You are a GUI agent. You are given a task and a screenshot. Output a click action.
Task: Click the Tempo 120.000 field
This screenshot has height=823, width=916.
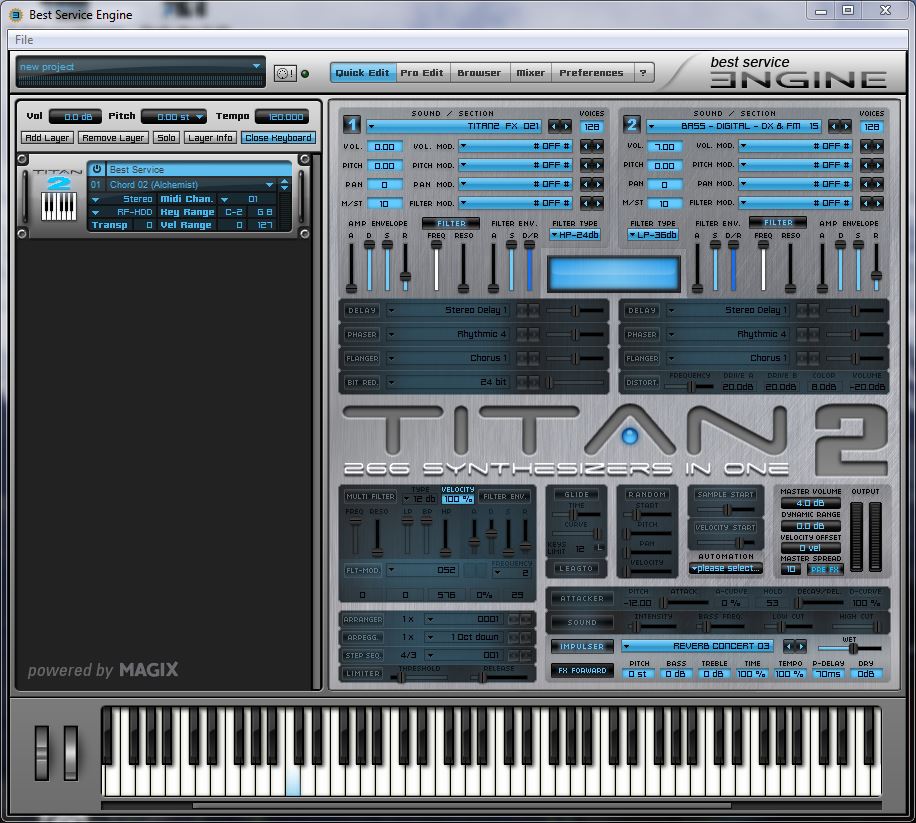pos(283,117)
